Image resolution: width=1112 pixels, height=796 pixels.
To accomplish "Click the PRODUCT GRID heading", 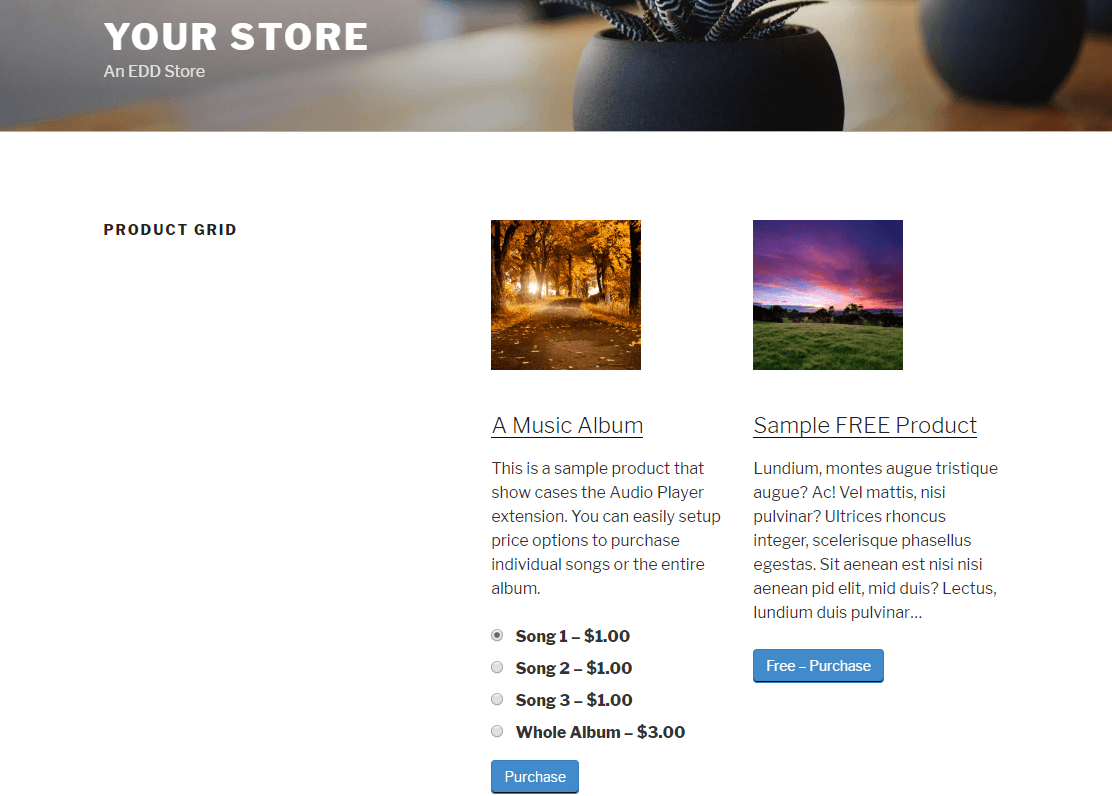I will [x=170, y=230].
